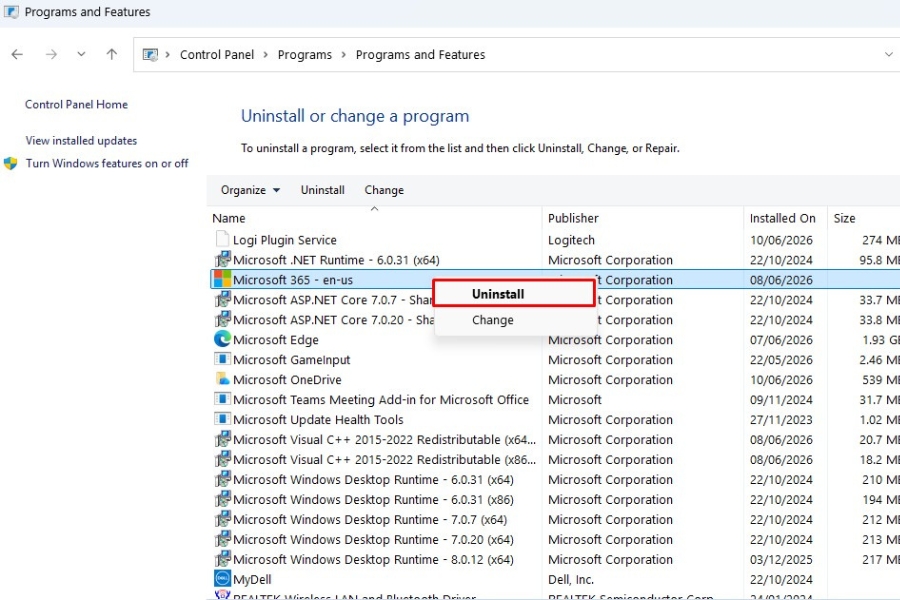
Task: Click the Desktop Runtime 7.0.20 (x64) icon
Action: [x=222, y=539]
